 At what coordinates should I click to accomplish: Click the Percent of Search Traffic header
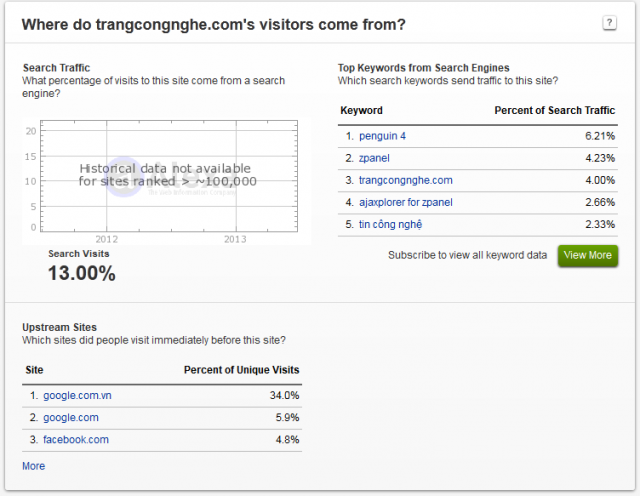pos(556,110)
